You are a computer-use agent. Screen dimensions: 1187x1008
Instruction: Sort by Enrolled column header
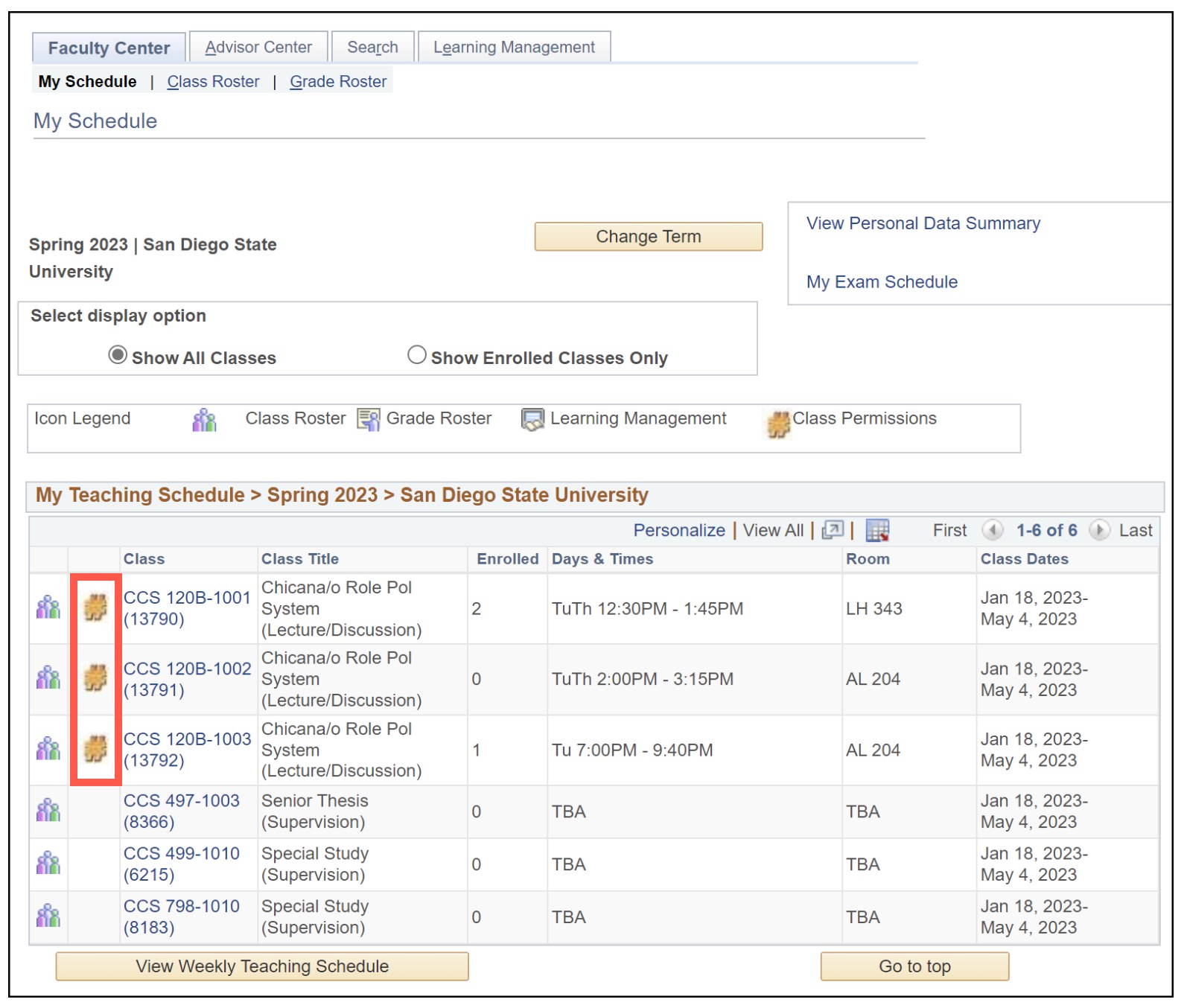(508, 559)
